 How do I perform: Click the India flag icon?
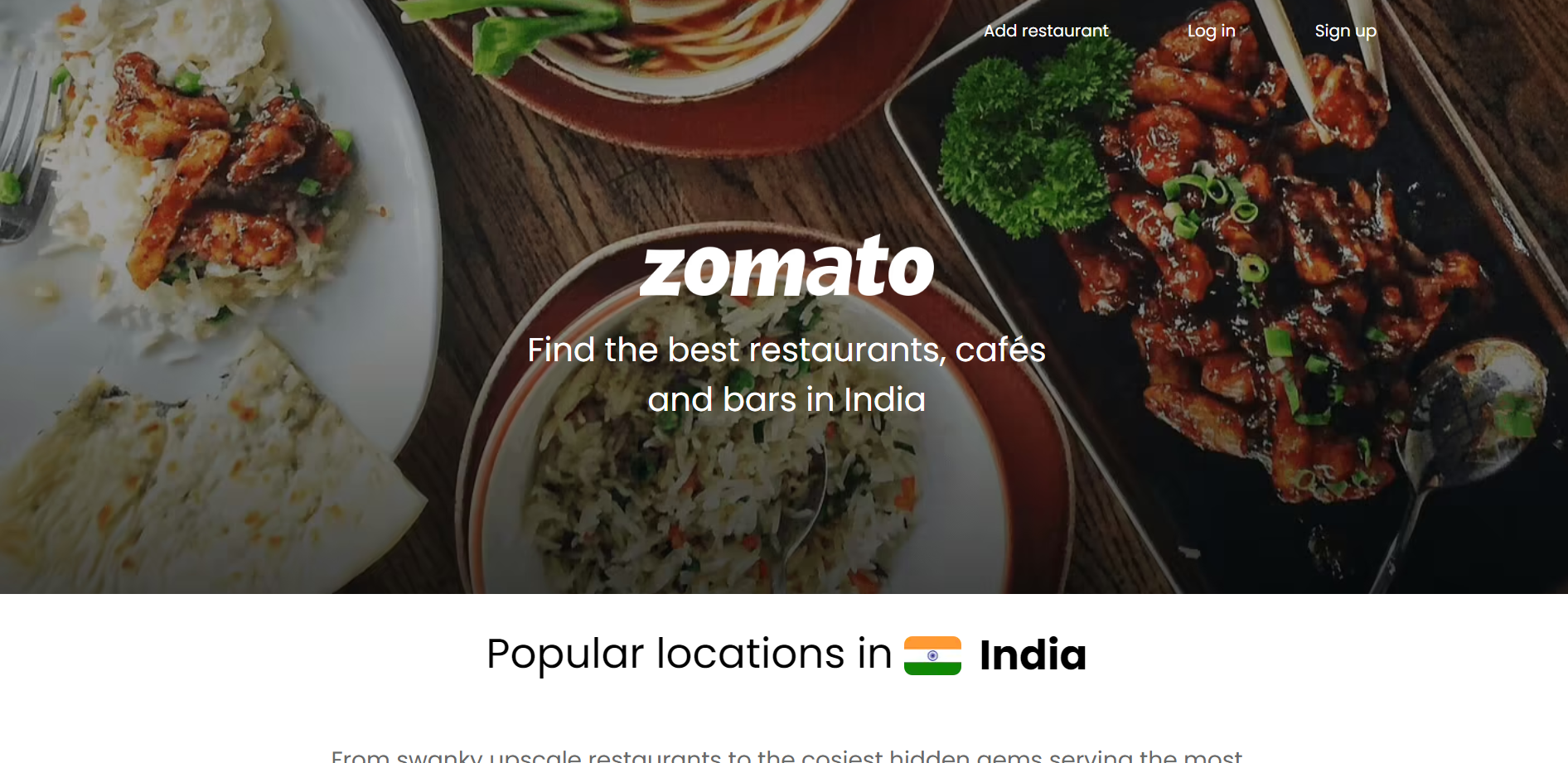coord(932,655)
